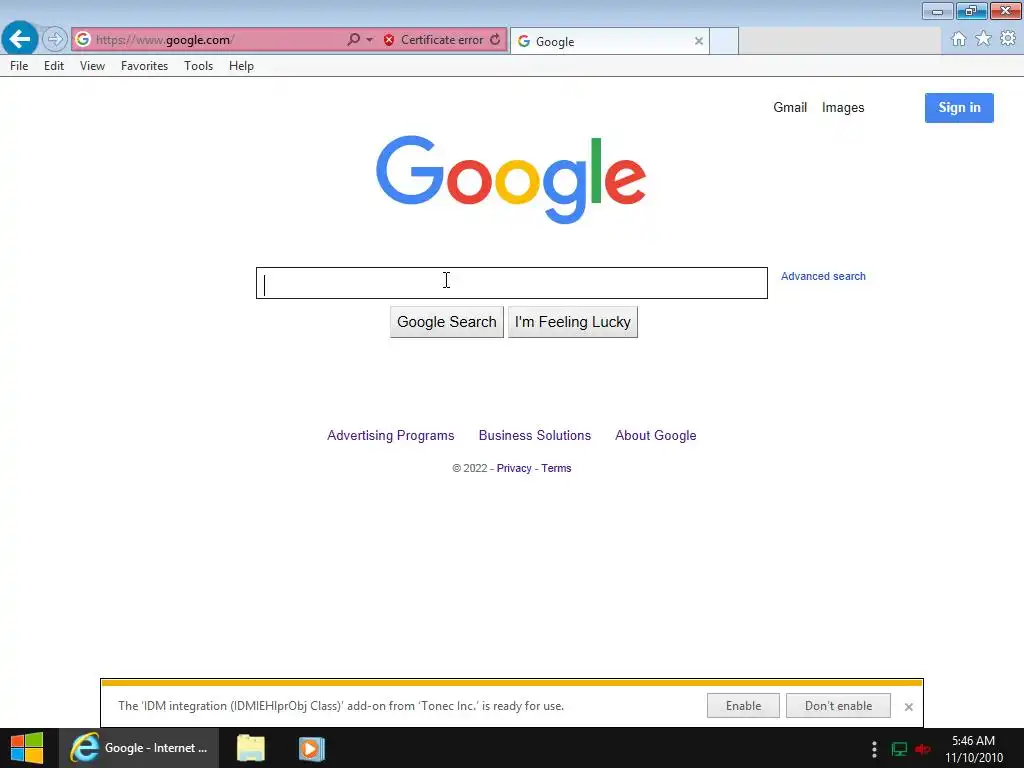The height and width of the screenshot is (768, 1024).
Task: Click the network tray icon
Action: (899, 749)
